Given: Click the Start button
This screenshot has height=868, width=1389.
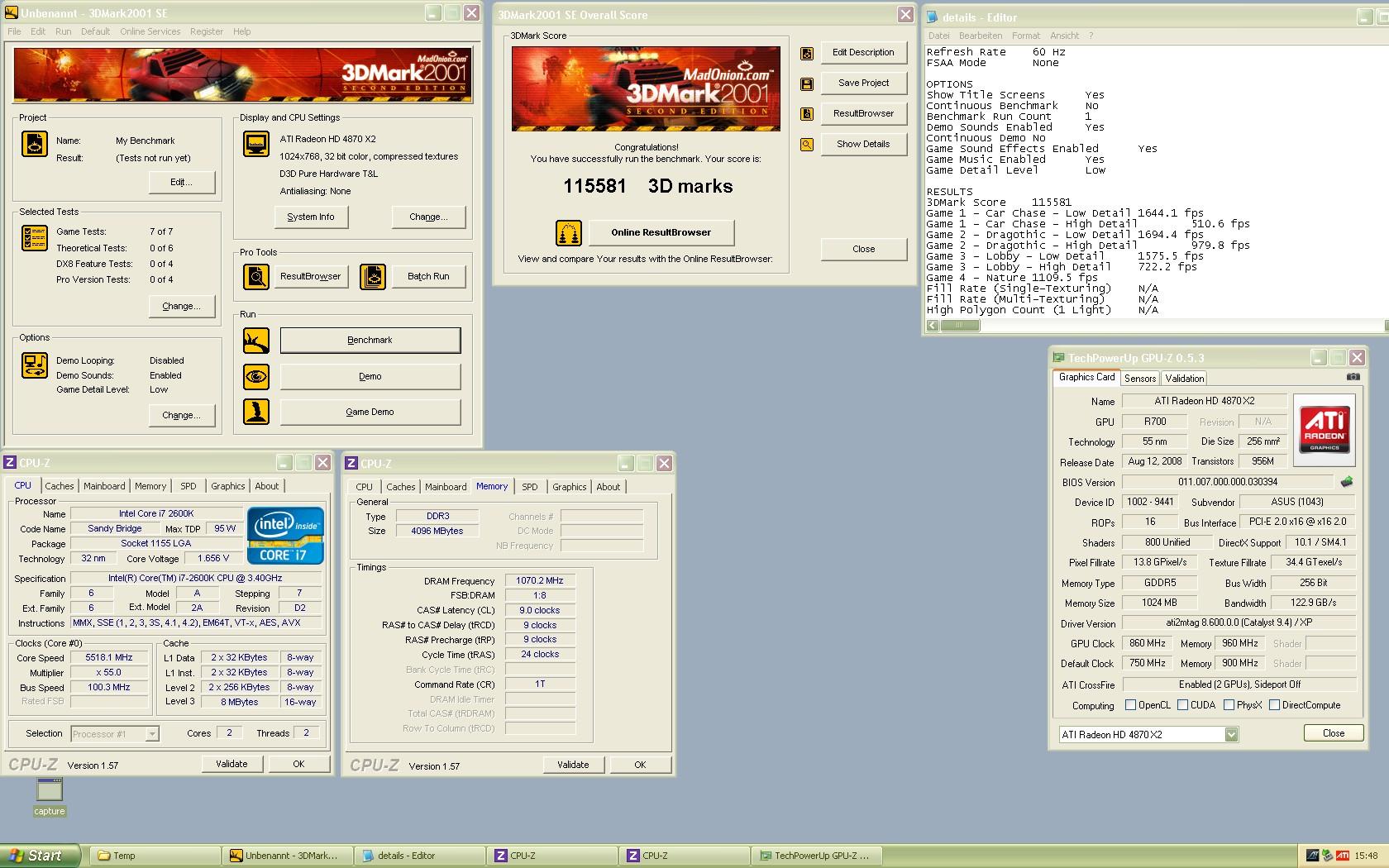Looking at the screenshot, I should (x=40, y=856).
